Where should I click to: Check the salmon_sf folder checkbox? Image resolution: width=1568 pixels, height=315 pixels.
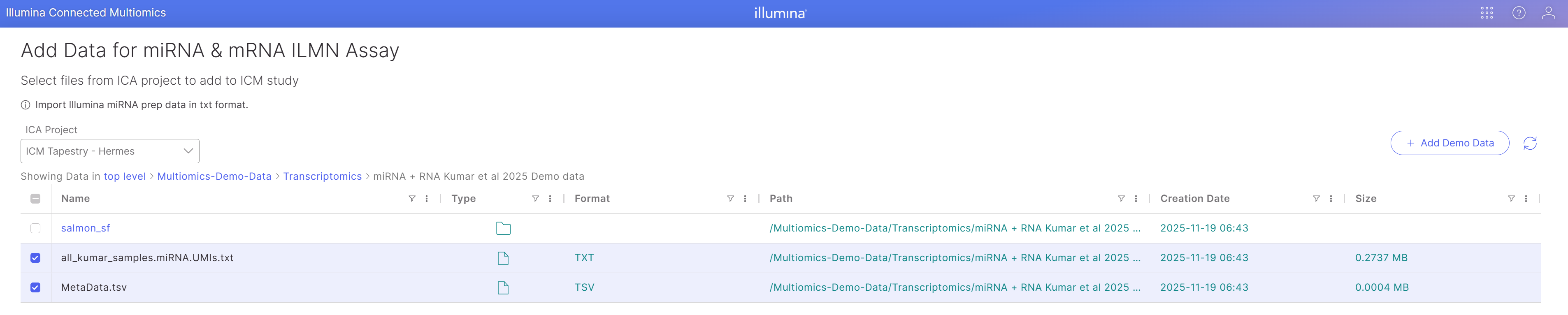(35, 229)
